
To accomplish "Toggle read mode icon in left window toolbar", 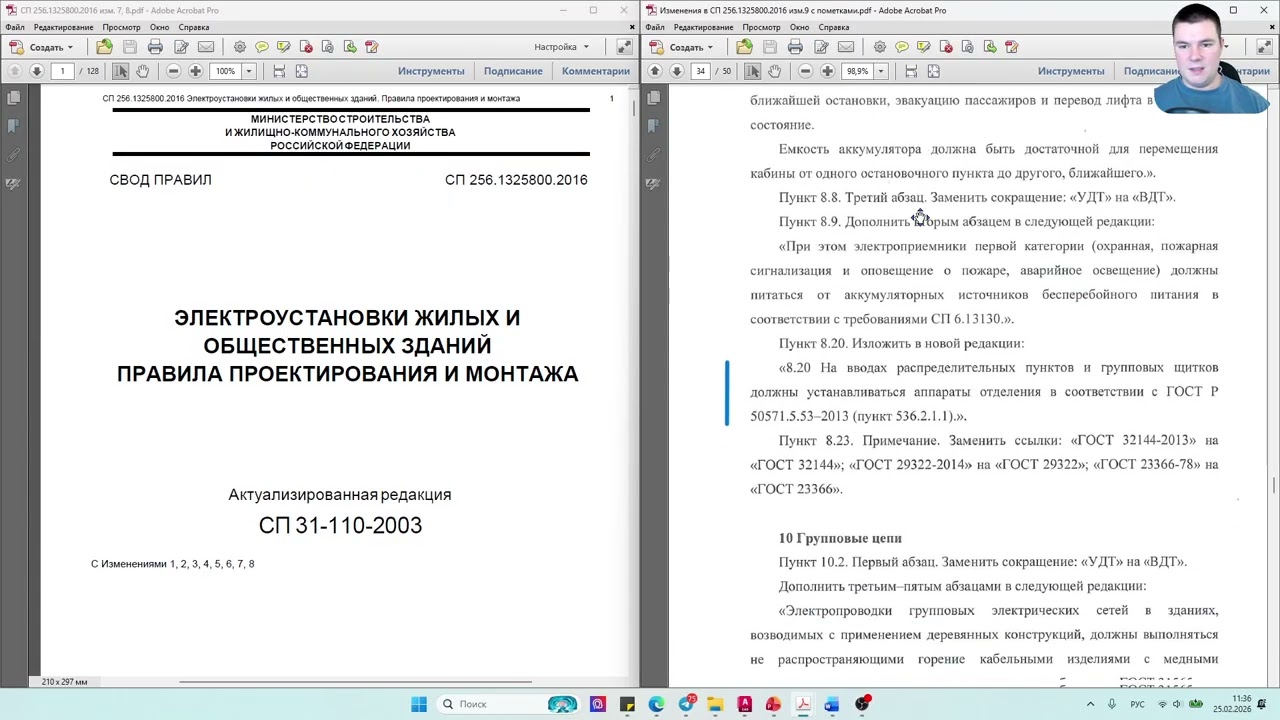I will (x=624, y=47).
